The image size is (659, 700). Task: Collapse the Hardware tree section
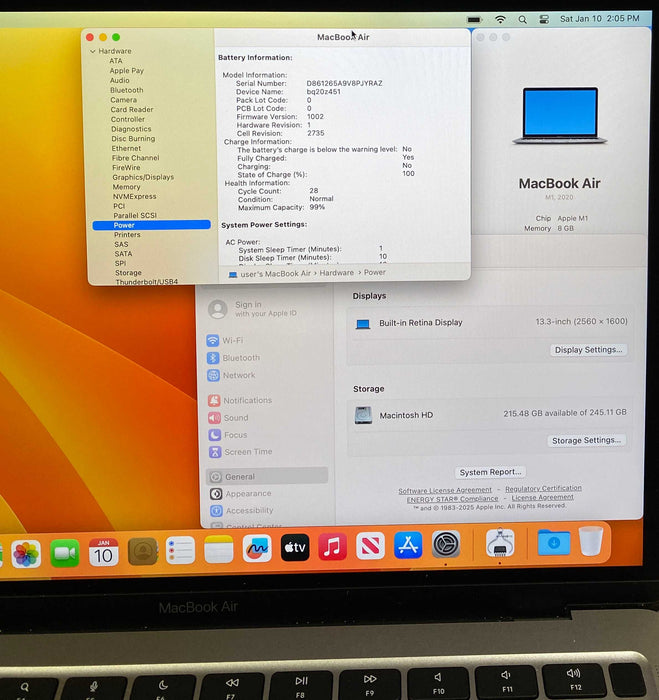click(92, 51)
